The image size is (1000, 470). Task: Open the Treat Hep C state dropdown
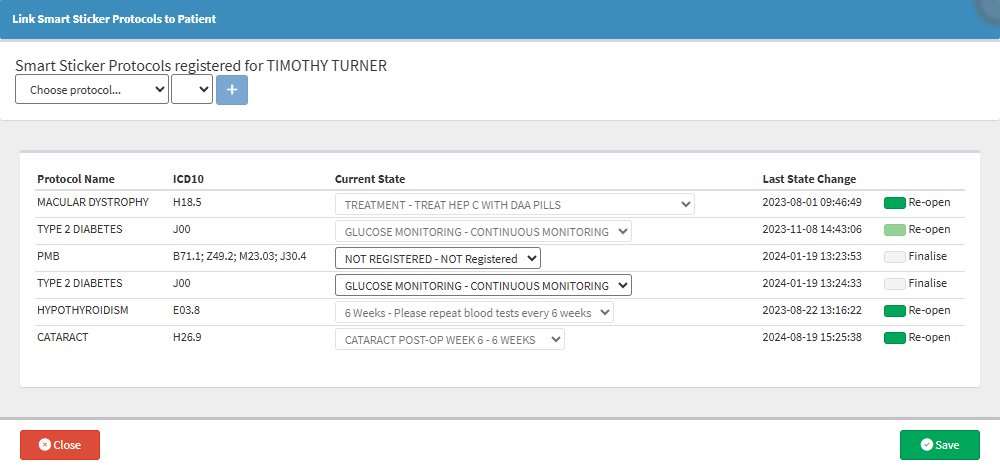coord(514,204)
